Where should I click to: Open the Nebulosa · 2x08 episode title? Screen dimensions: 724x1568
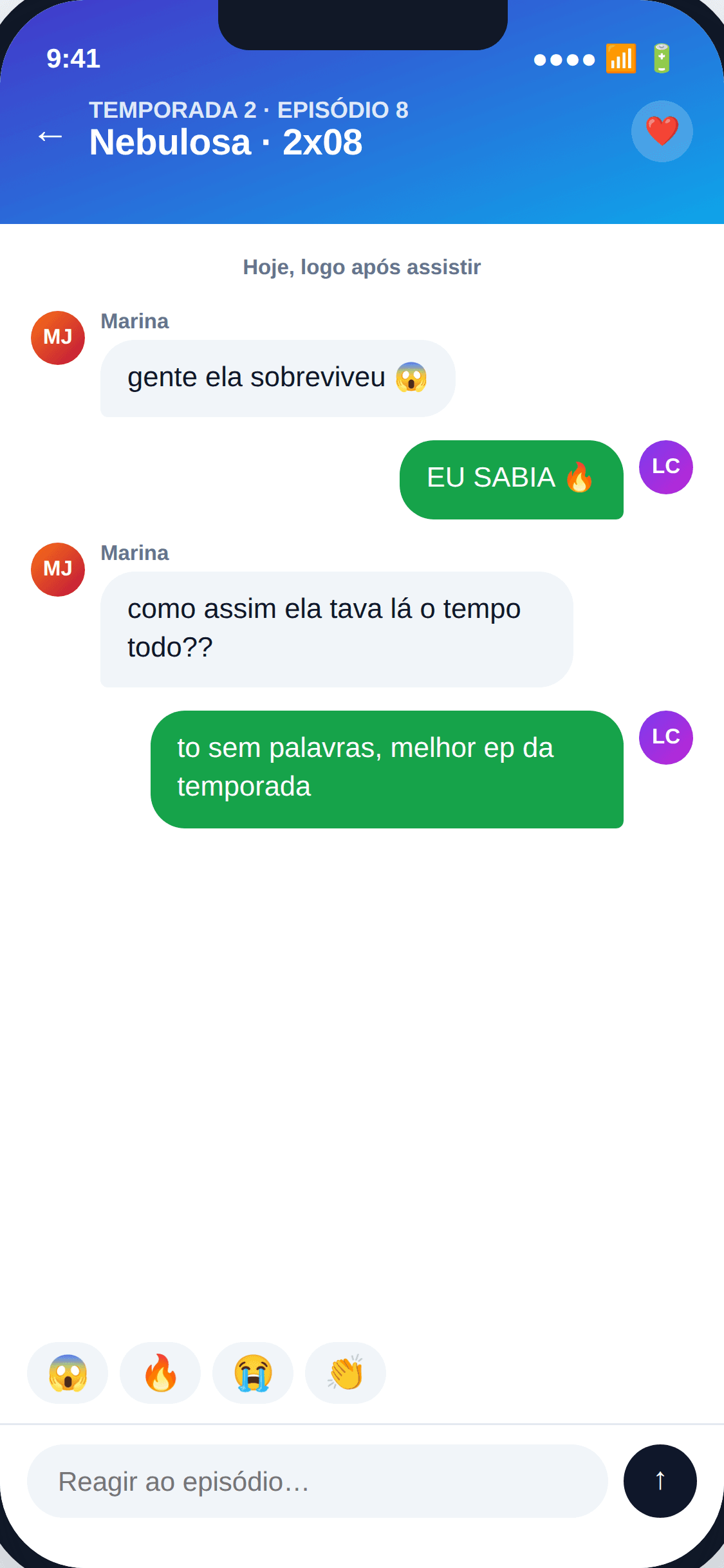click(226, 142)
